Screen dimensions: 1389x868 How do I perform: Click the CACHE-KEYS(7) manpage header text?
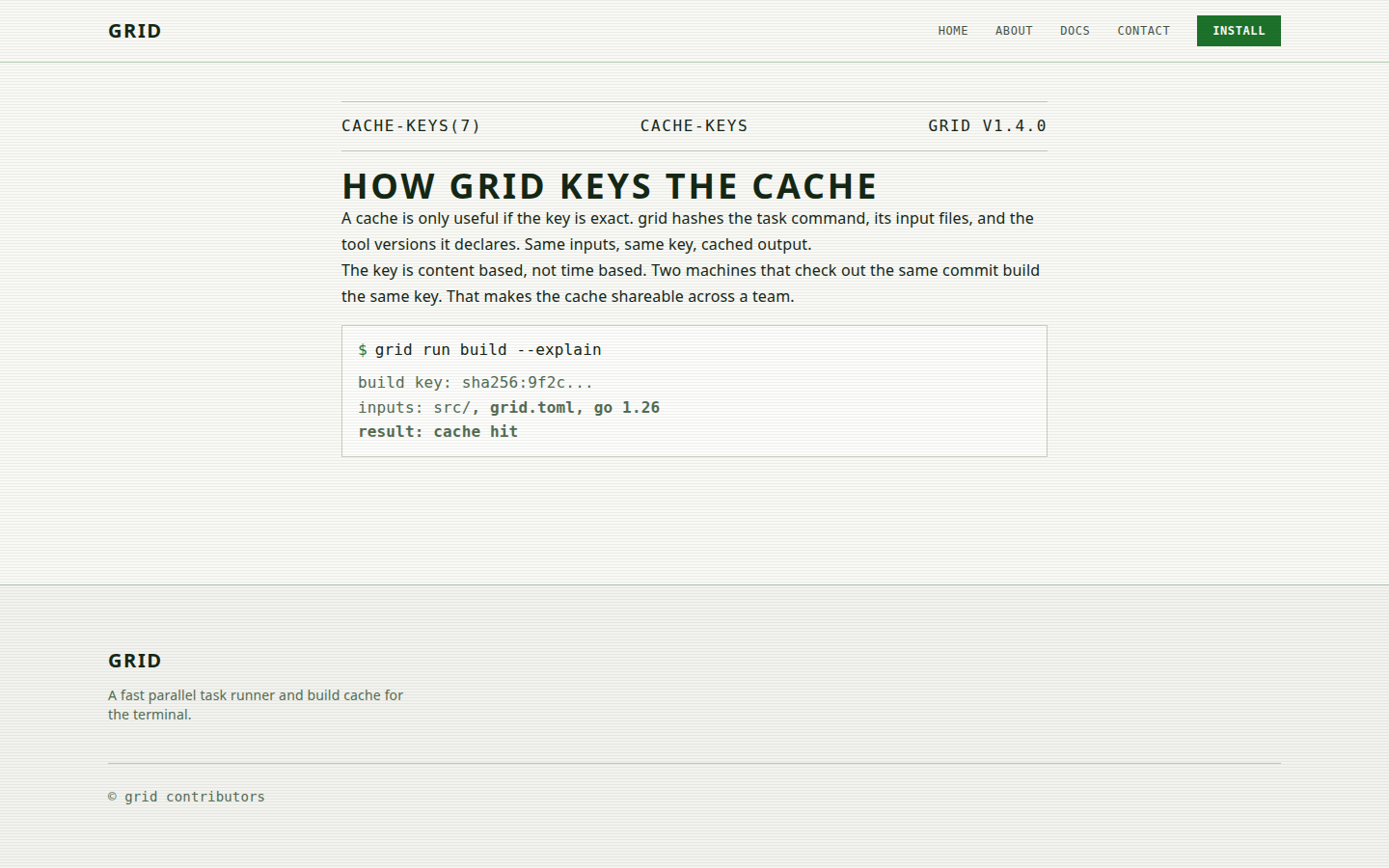[411, 126]
